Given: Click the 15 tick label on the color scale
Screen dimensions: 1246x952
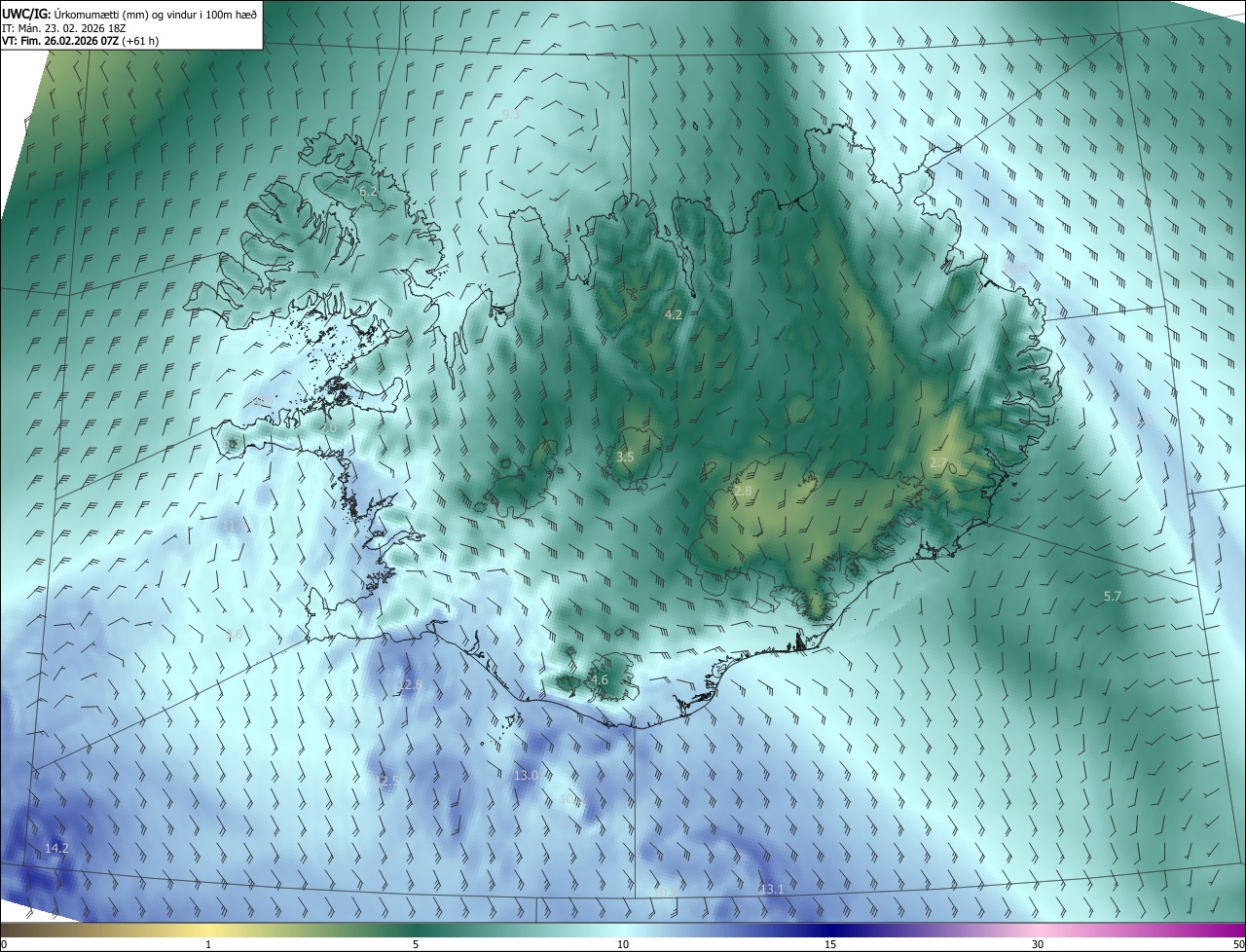Looking at the screenshot, I should click(x=830, y=944).
